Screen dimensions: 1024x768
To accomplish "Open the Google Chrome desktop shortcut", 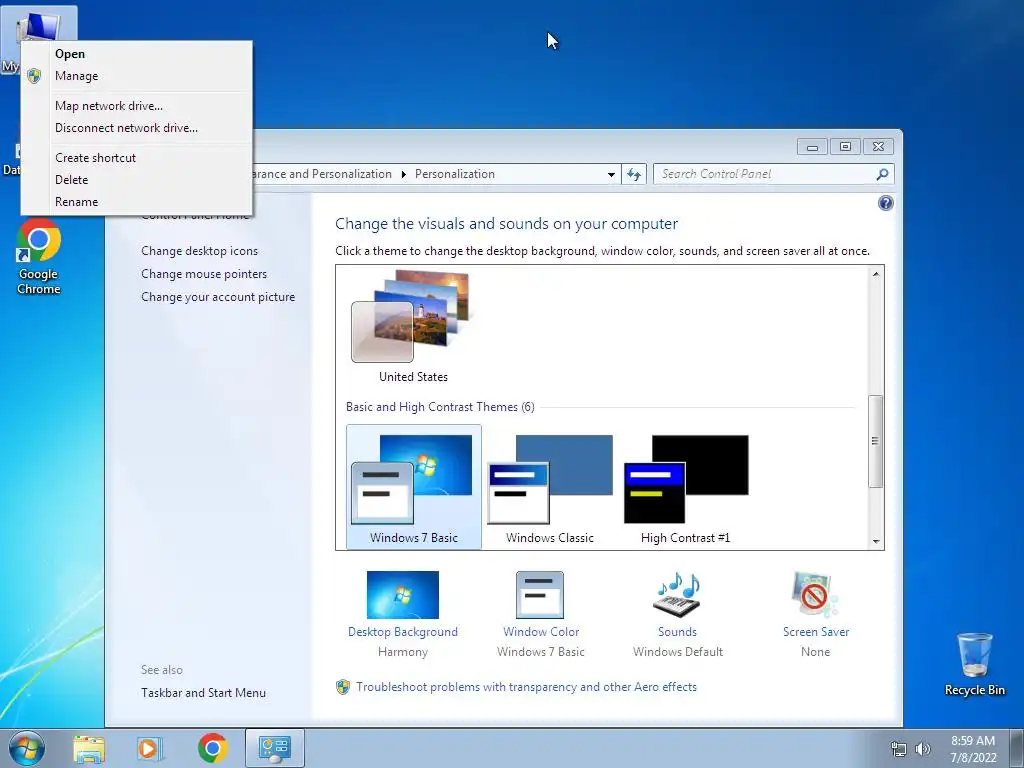I will click(39, 257).
